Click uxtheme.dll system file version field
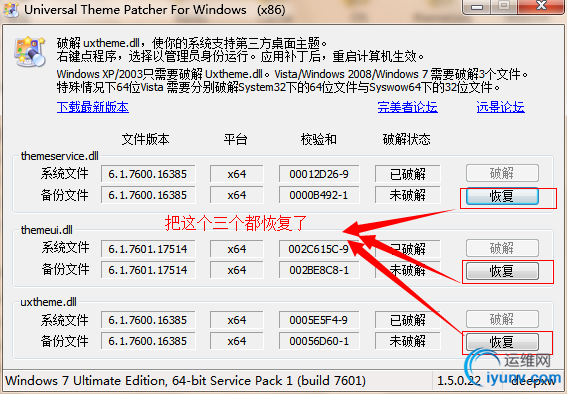567x394 pixels. click(x=148, y=320)
